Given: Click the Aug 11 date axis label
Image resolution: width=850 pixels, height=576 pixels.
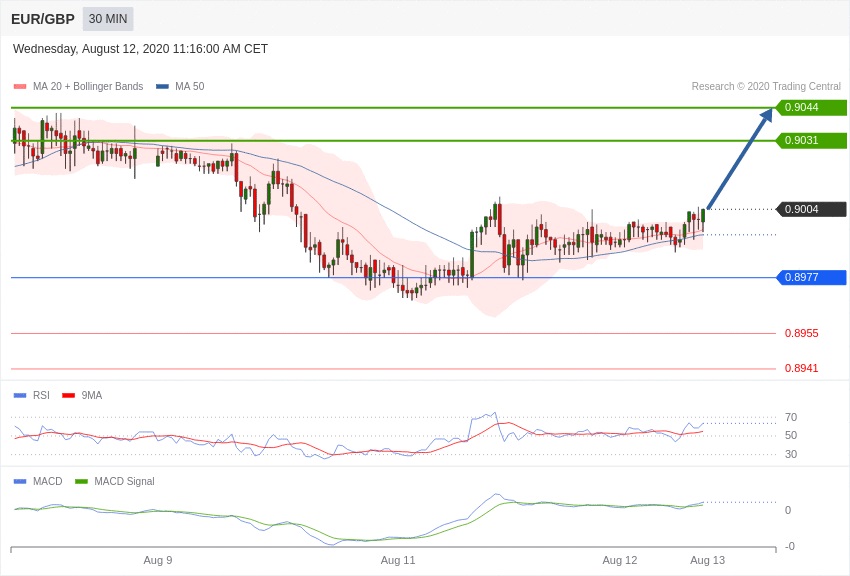Looking at the screenshot, I should 398,560.
